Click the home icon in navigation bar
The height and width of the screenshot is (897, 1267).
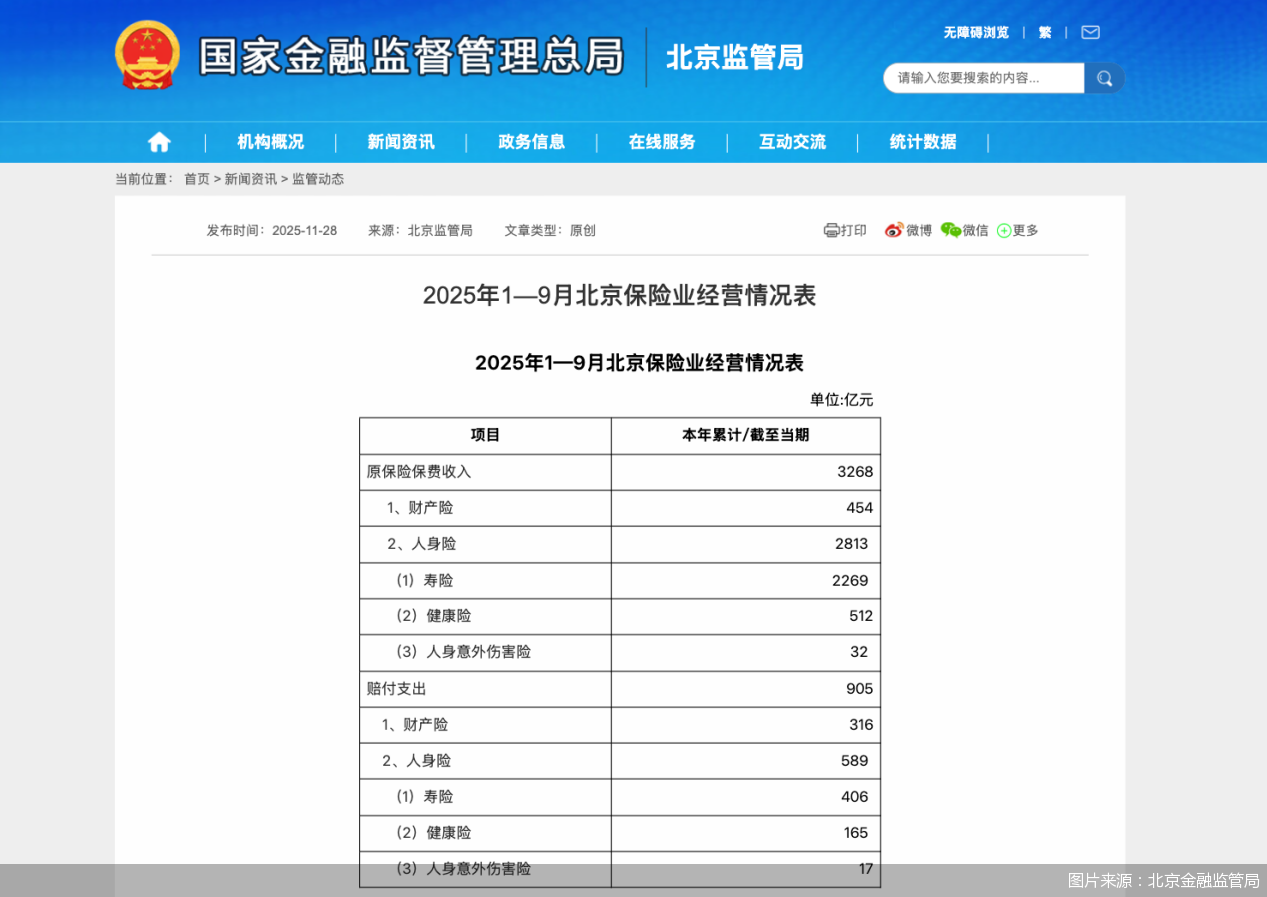[x=158, y=142]
